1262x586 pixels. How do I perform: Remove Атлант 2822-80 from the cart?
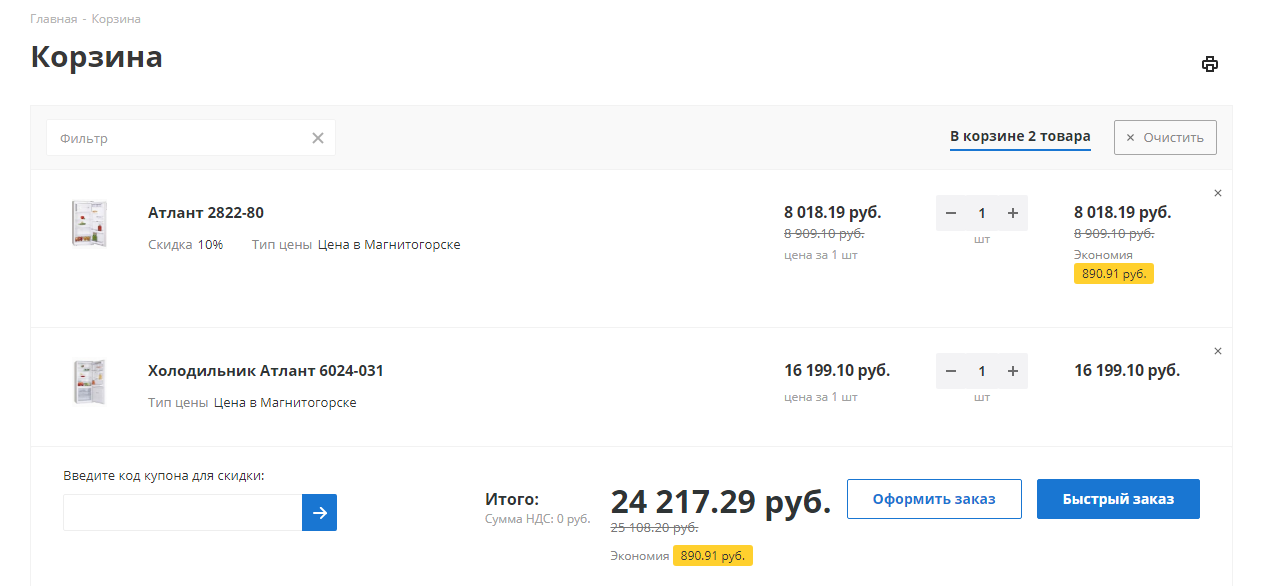click(1217, 193)
